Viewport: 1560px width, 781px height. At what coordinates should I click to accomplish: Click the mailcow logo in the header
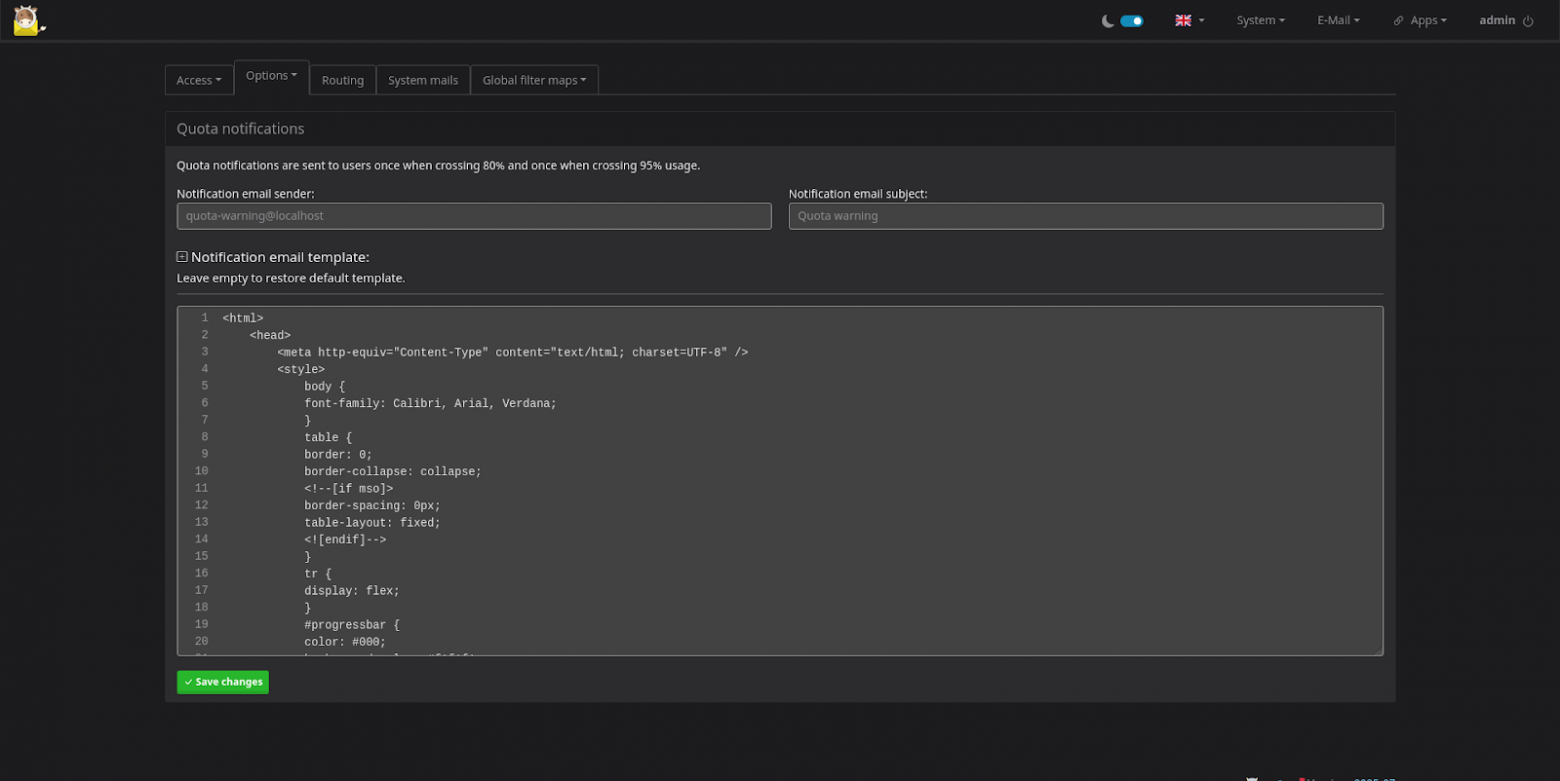pos(27,21)
